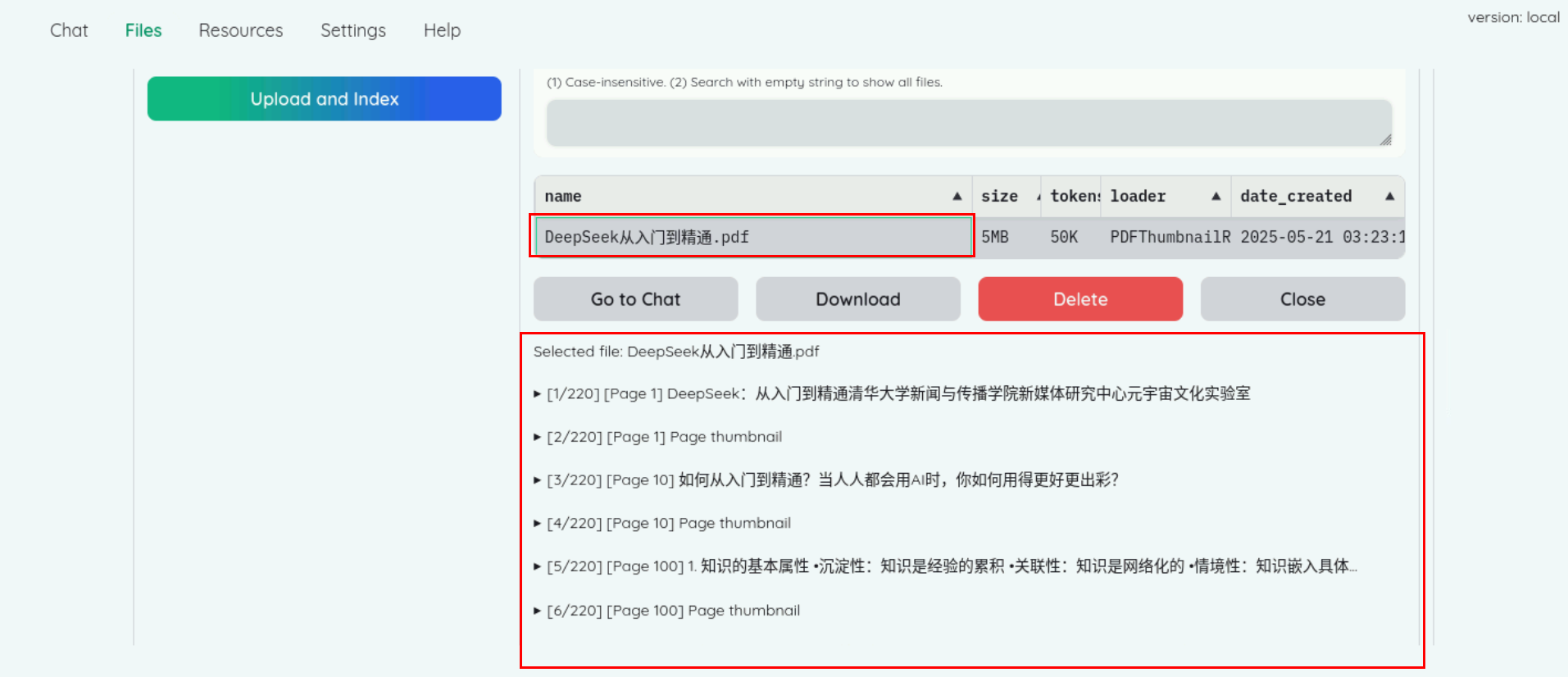Delete the selected PDF file
This screenshot has height=677, width=1568.
click(x=1080, y=299)
